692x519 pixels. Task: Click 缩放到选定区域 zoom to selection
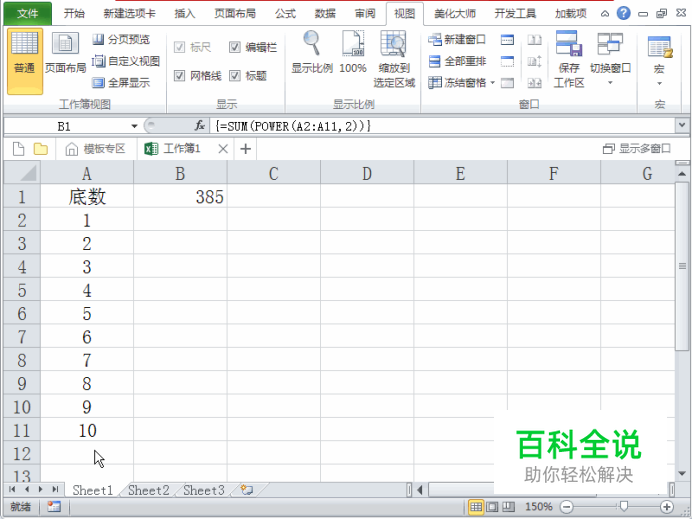point(394,59)
